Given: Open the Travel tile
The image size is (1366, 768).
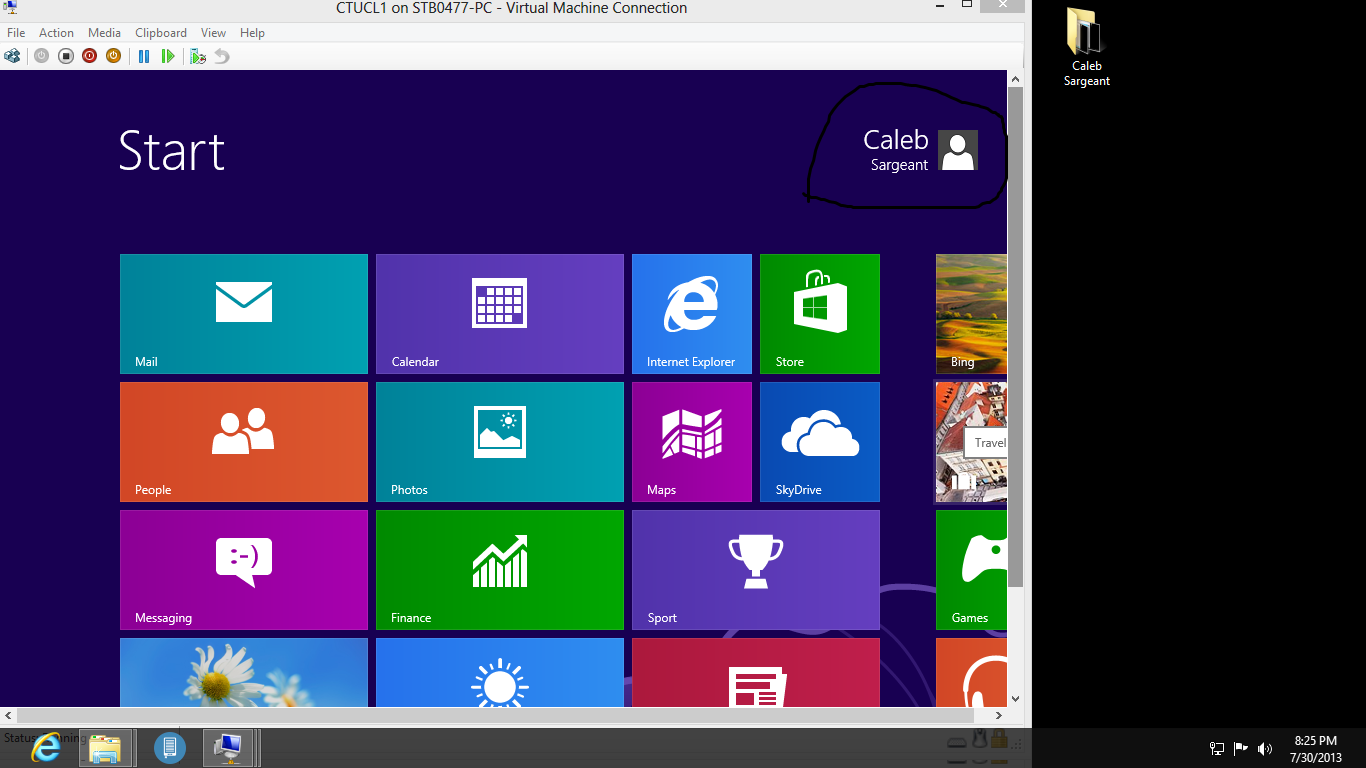Looking at the screenshot, I should click(x=971, y=442).
